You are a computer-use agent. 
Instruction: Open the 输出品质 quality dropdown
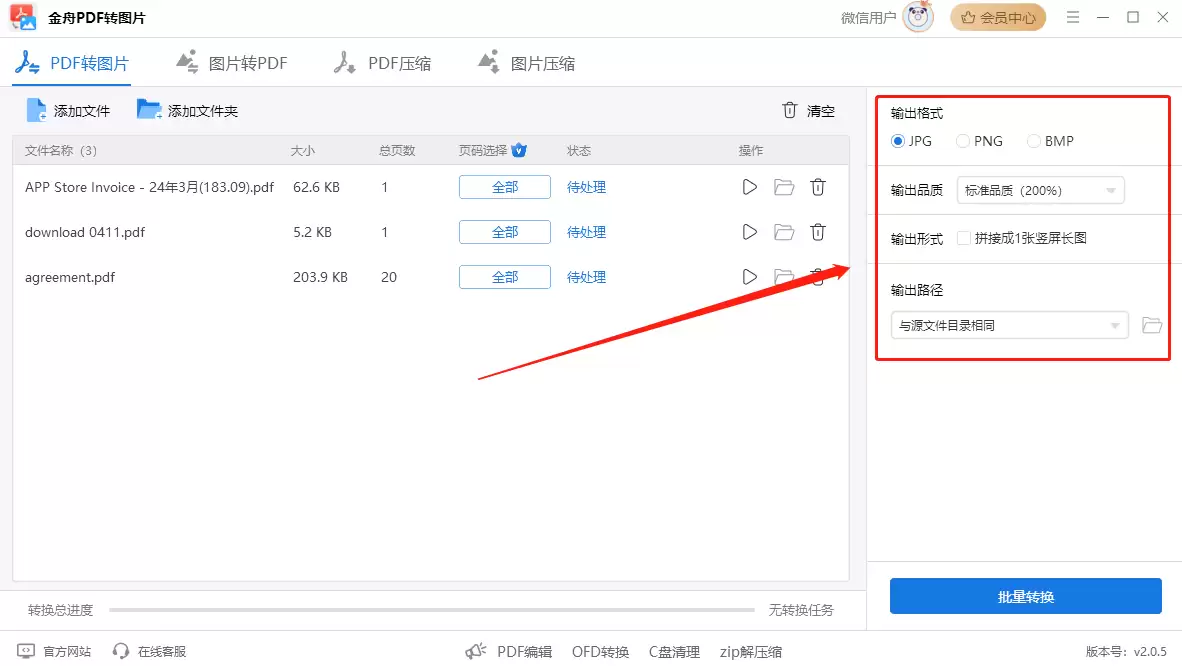point(1039,189)
